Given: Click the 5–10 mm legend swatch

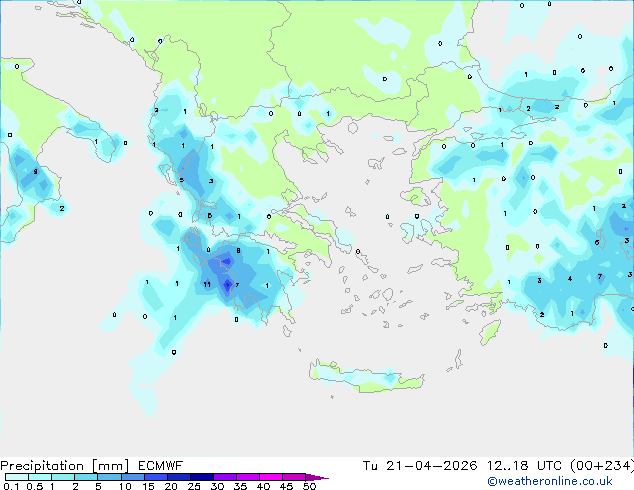Looking at the screenshot, I should click(x=109, y=477).
